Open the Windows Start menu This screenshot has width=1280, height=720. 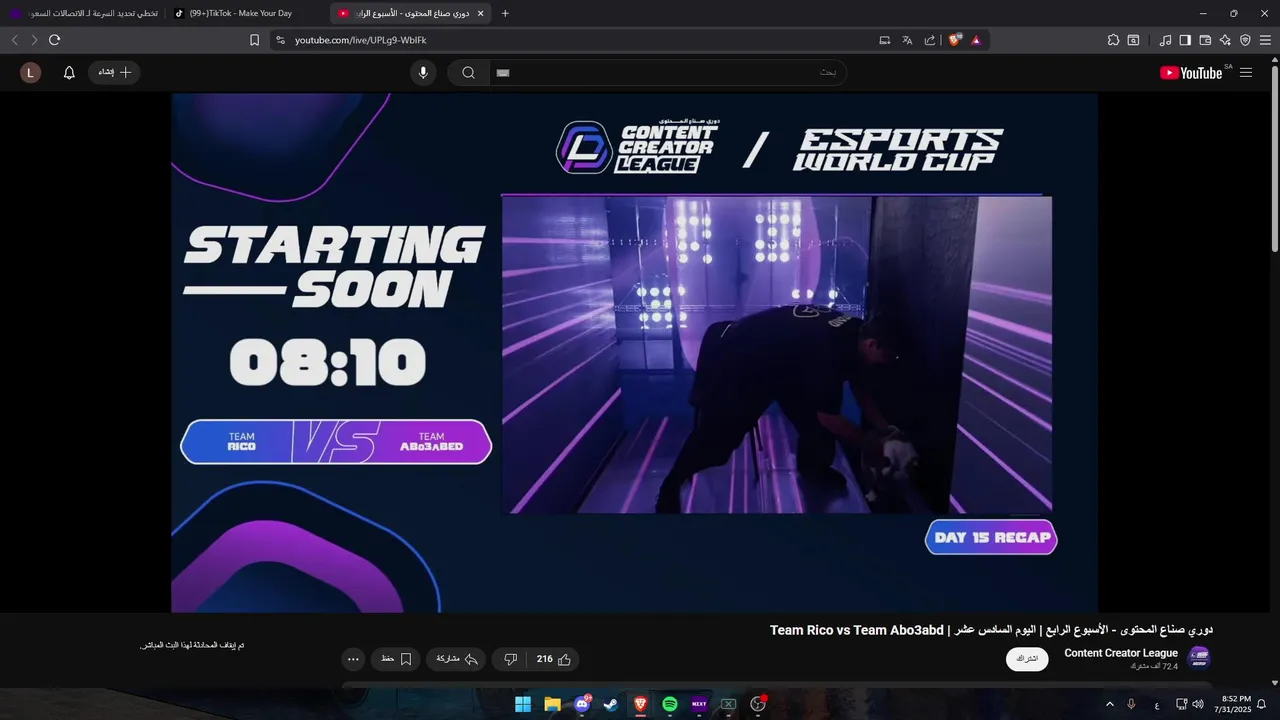pyautogui.click(x=523, y=704)
